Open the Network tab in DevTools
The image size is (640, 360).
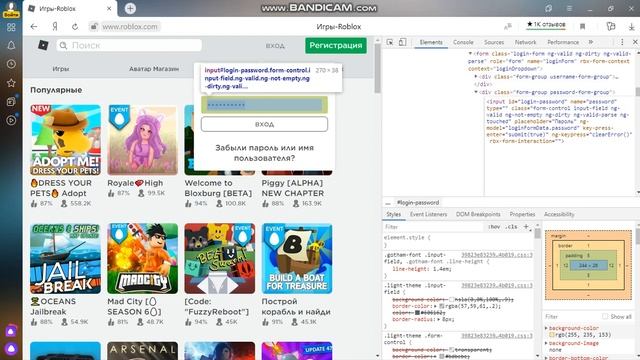click(525, 42)
